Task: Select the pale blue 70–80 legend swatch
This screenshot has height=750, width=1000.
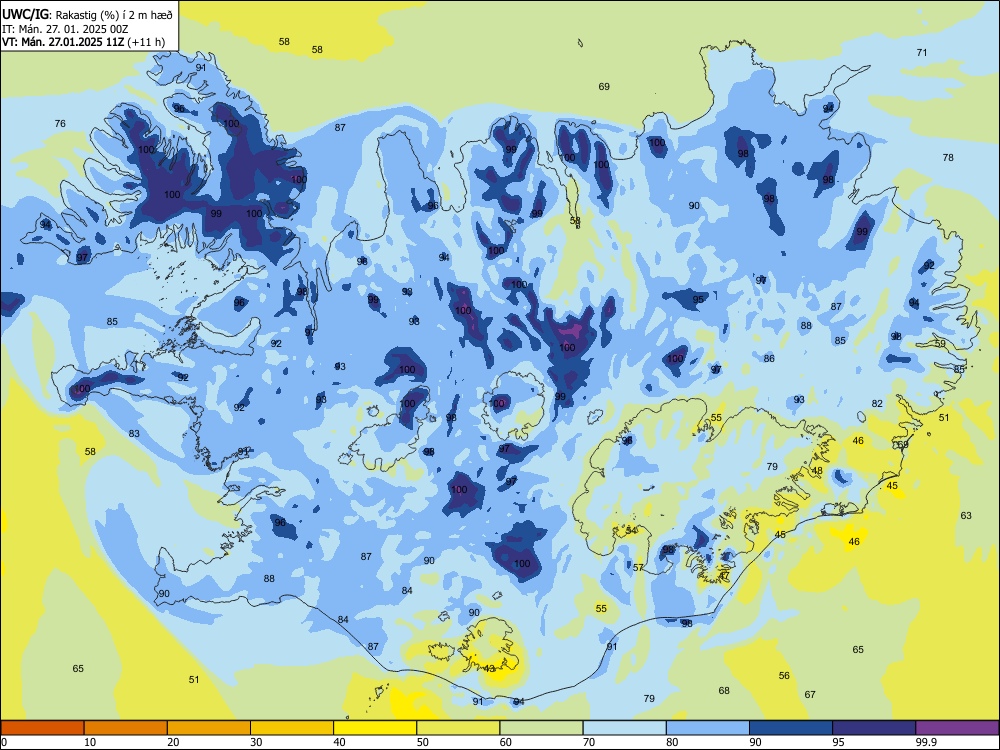Action: tap(624, 728)
